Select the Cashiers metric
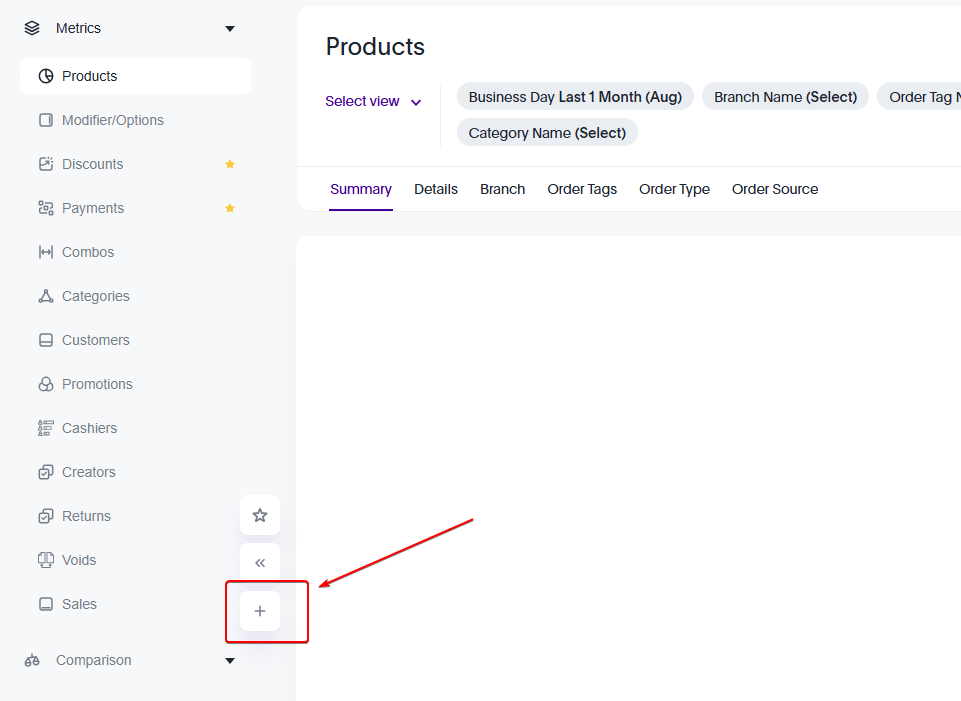The height and width of the screenshot is (701, 961). tap(89, 428)
